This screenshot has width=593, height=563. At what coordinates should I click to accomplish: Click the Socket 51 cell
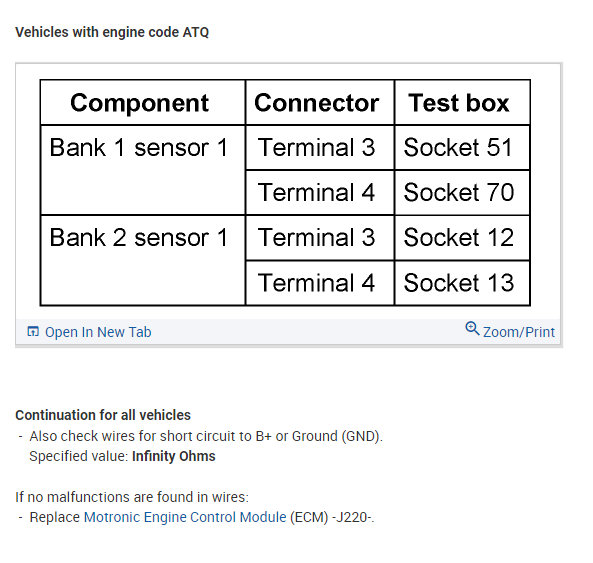point(462,147)
